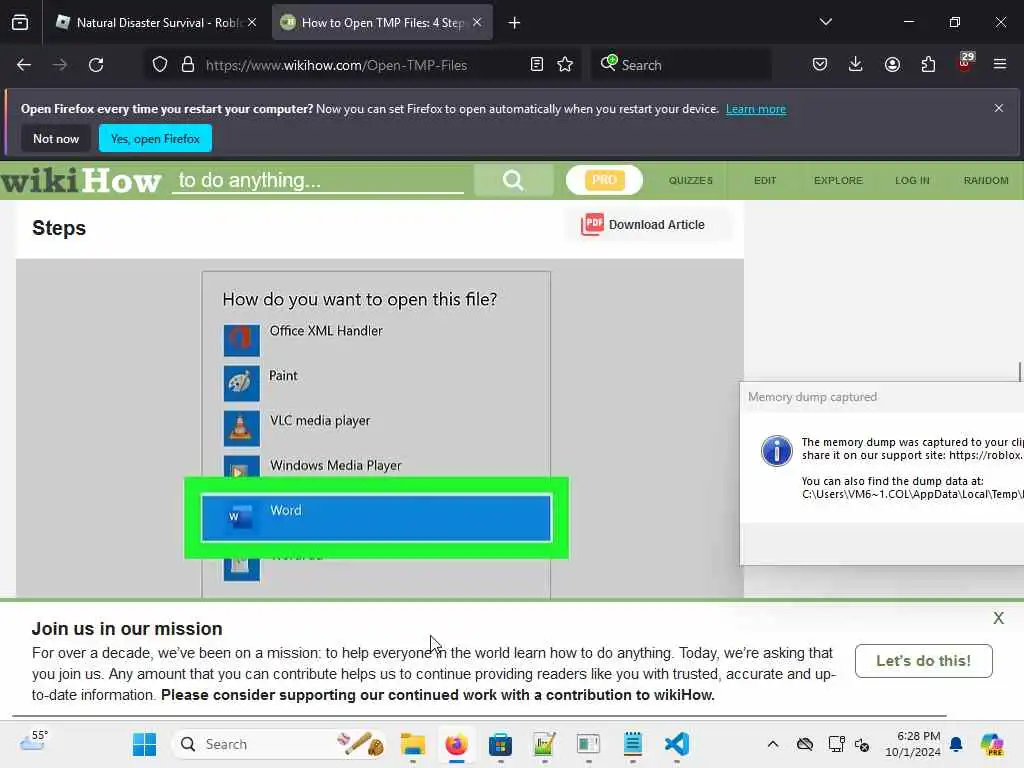Click the 'Memory dump captured' dialog title
The image size is (1024, 768).
click(x=812, y=397)
